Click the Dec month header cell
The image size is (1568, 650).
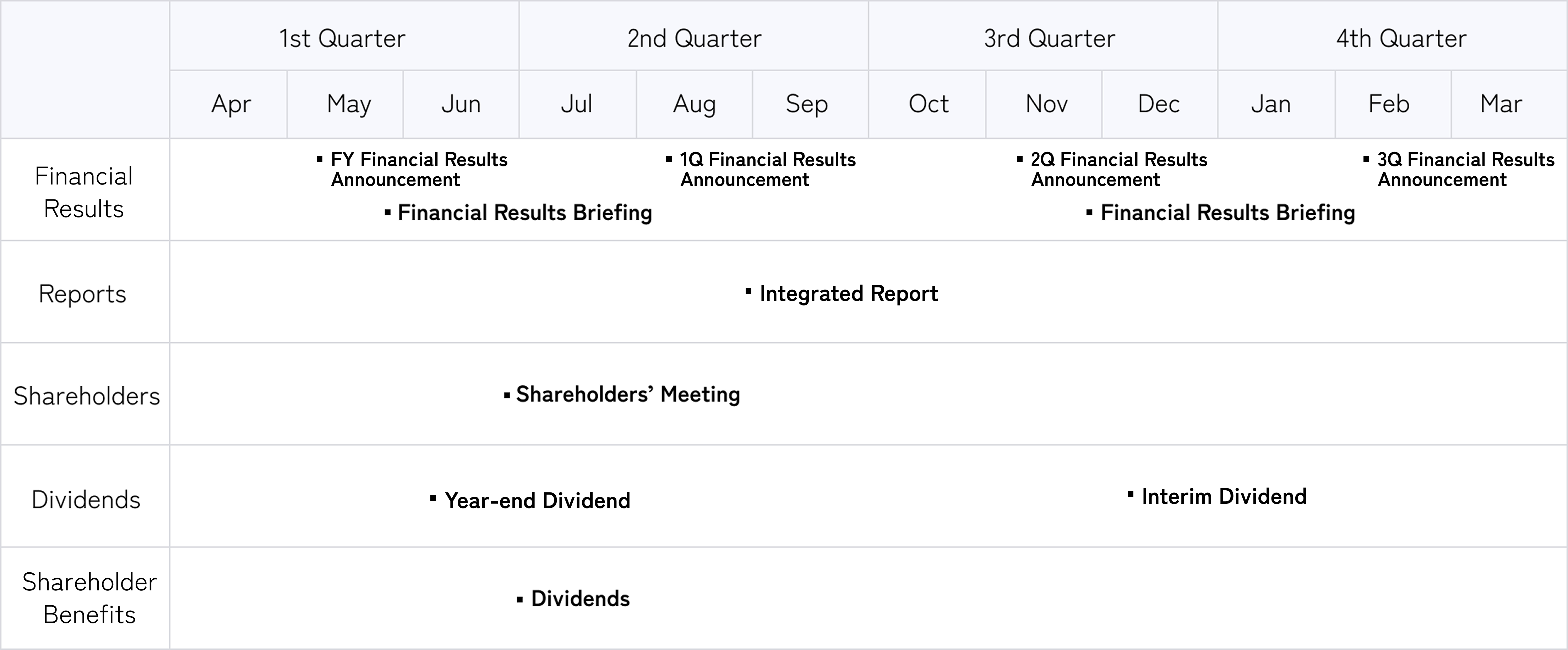click(1158, 104)
